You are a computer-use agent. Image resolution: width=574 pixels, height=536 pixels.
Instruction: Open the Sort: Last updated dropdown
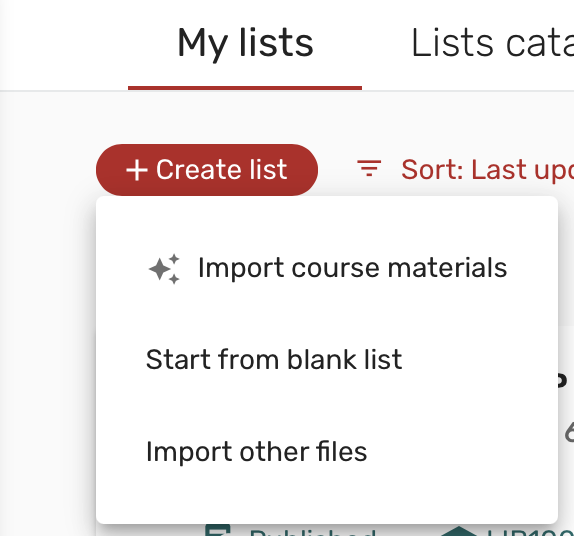[465, 170]
